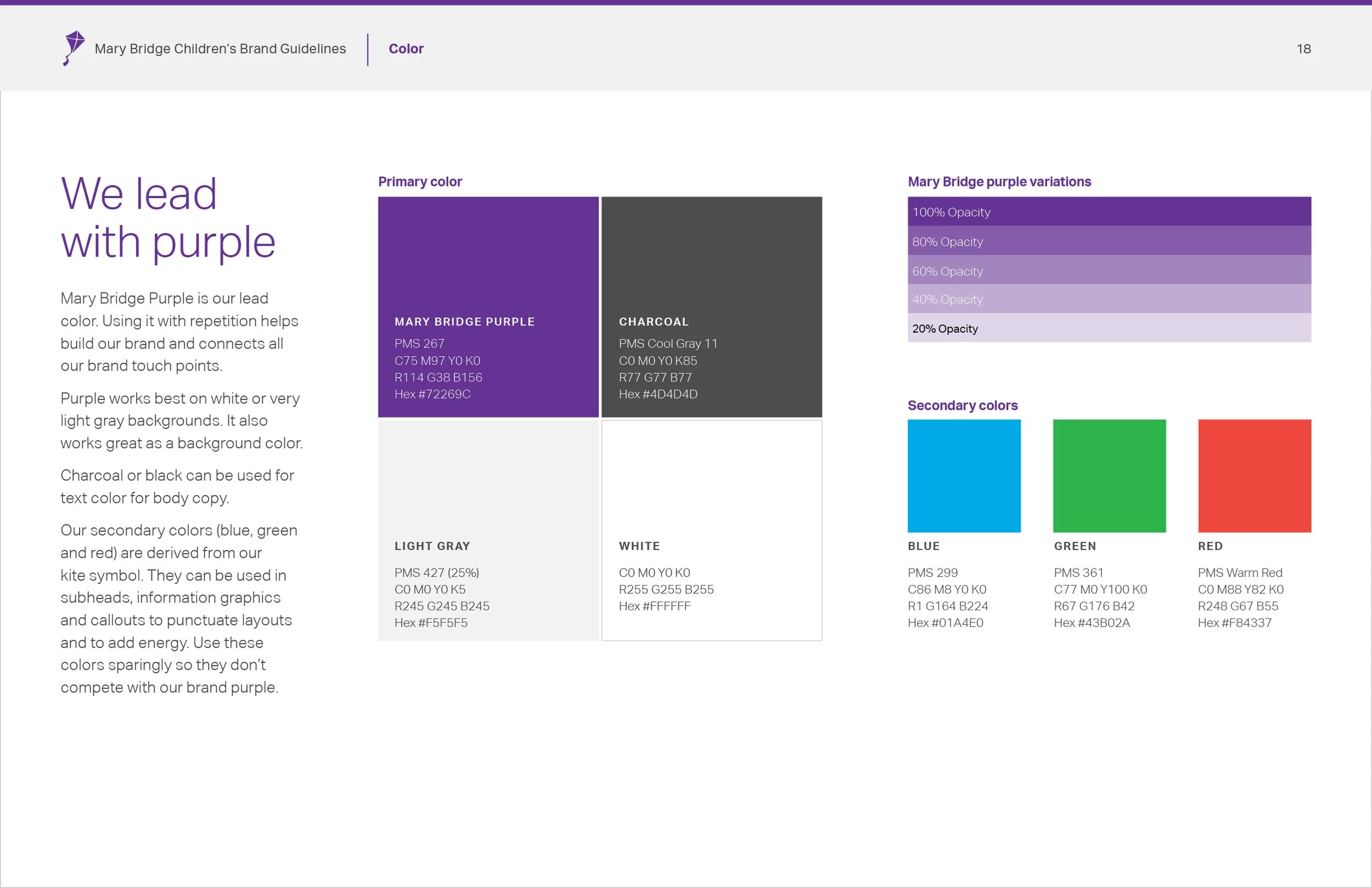Click the text 'Hex #4D4D4D'
Screen dimensions: 1372x888
click(x=658, y=394)
